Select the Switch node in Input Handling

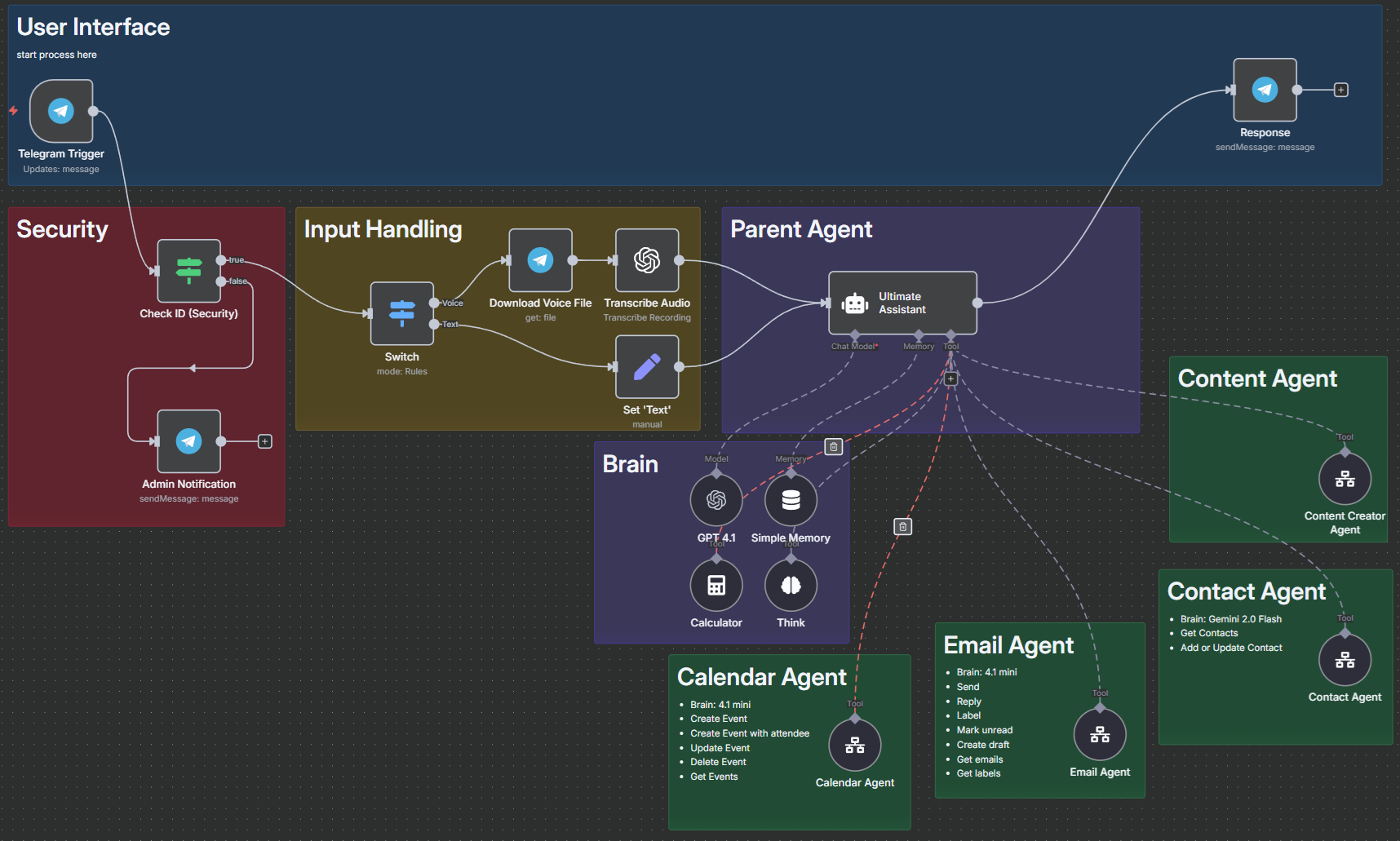pyautogui.click(x=401, y=313)
